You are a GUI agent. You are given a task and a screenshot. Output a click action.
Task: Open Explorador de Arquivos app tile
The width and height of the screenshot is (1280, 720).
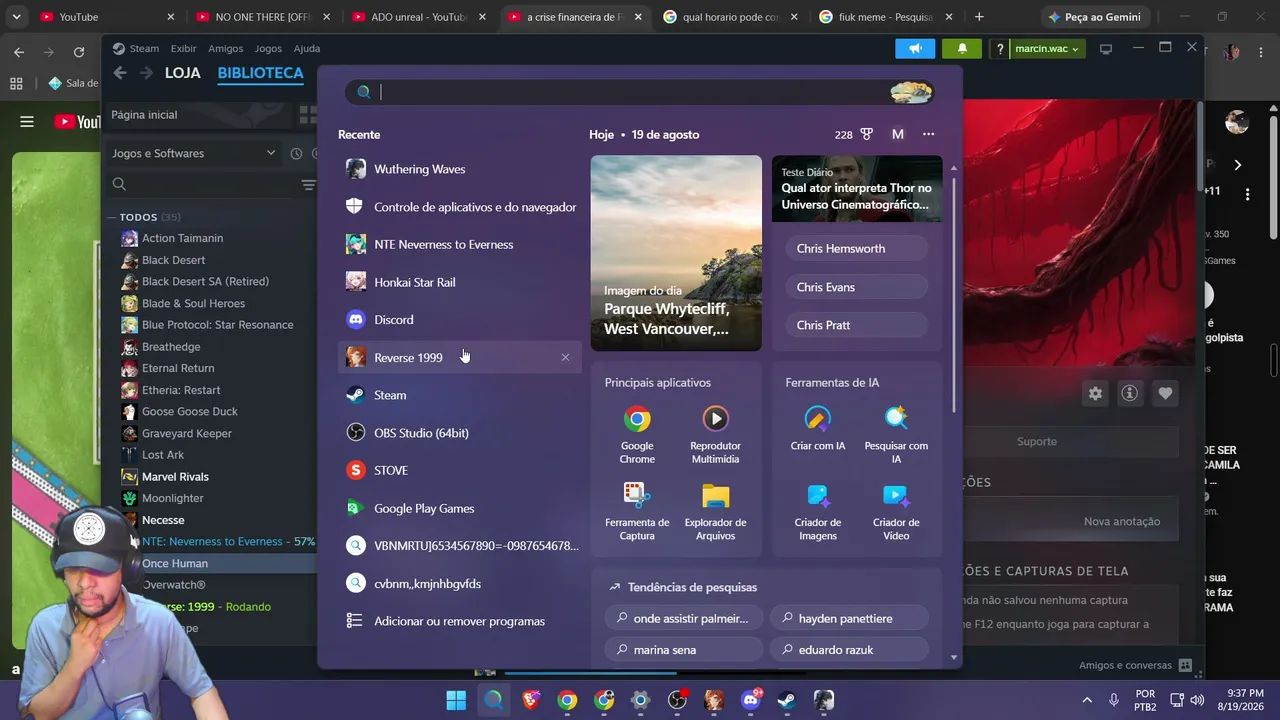pos(715,512)
